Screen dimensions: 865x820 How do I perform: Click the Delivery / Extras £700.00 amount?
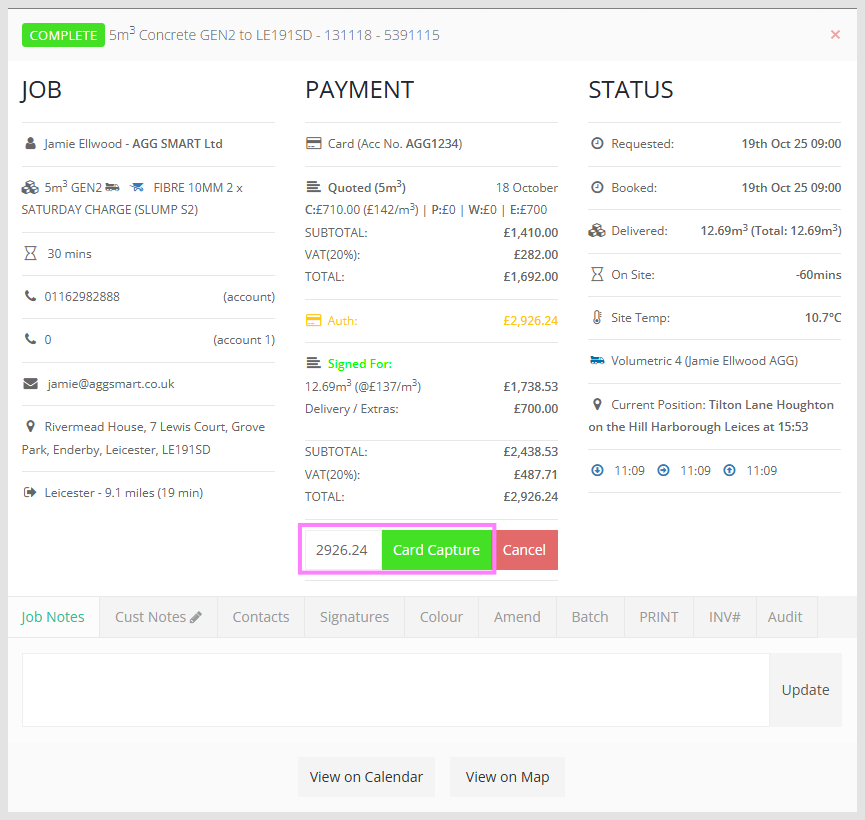(536, 408)
